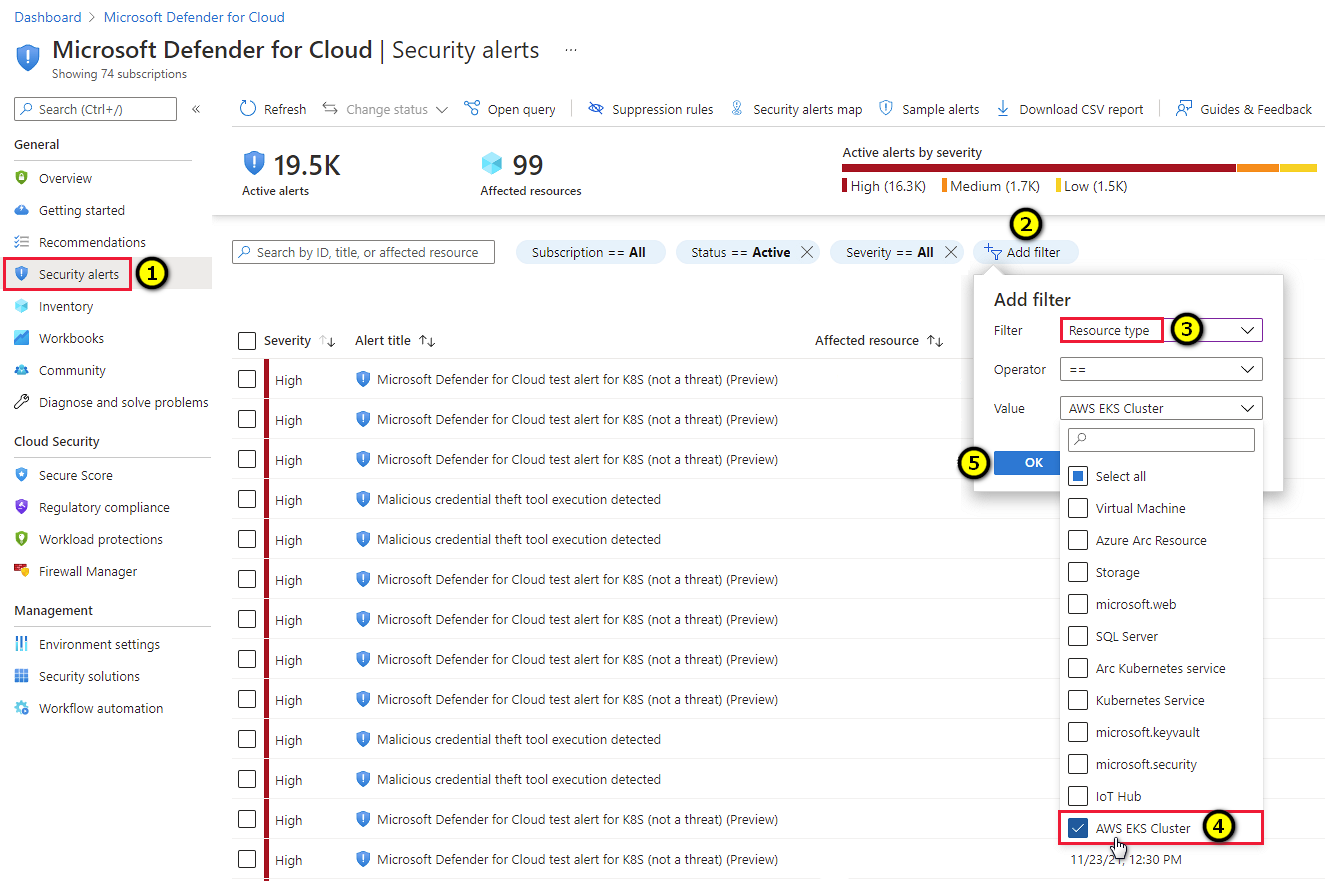Click the Inventory cube icon

22,306
